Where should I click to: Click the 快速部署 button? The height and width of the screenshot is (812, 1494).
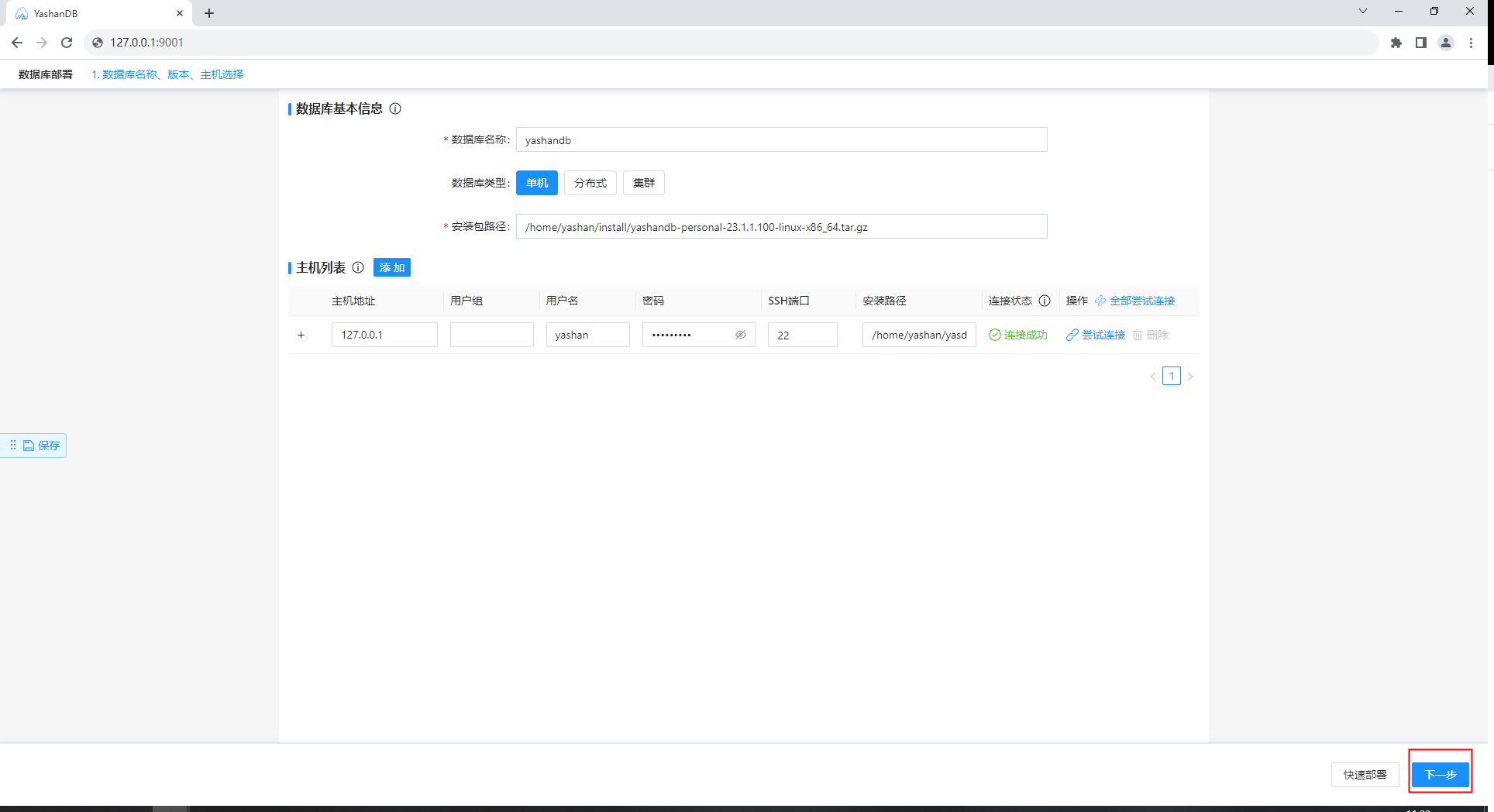1365,774
